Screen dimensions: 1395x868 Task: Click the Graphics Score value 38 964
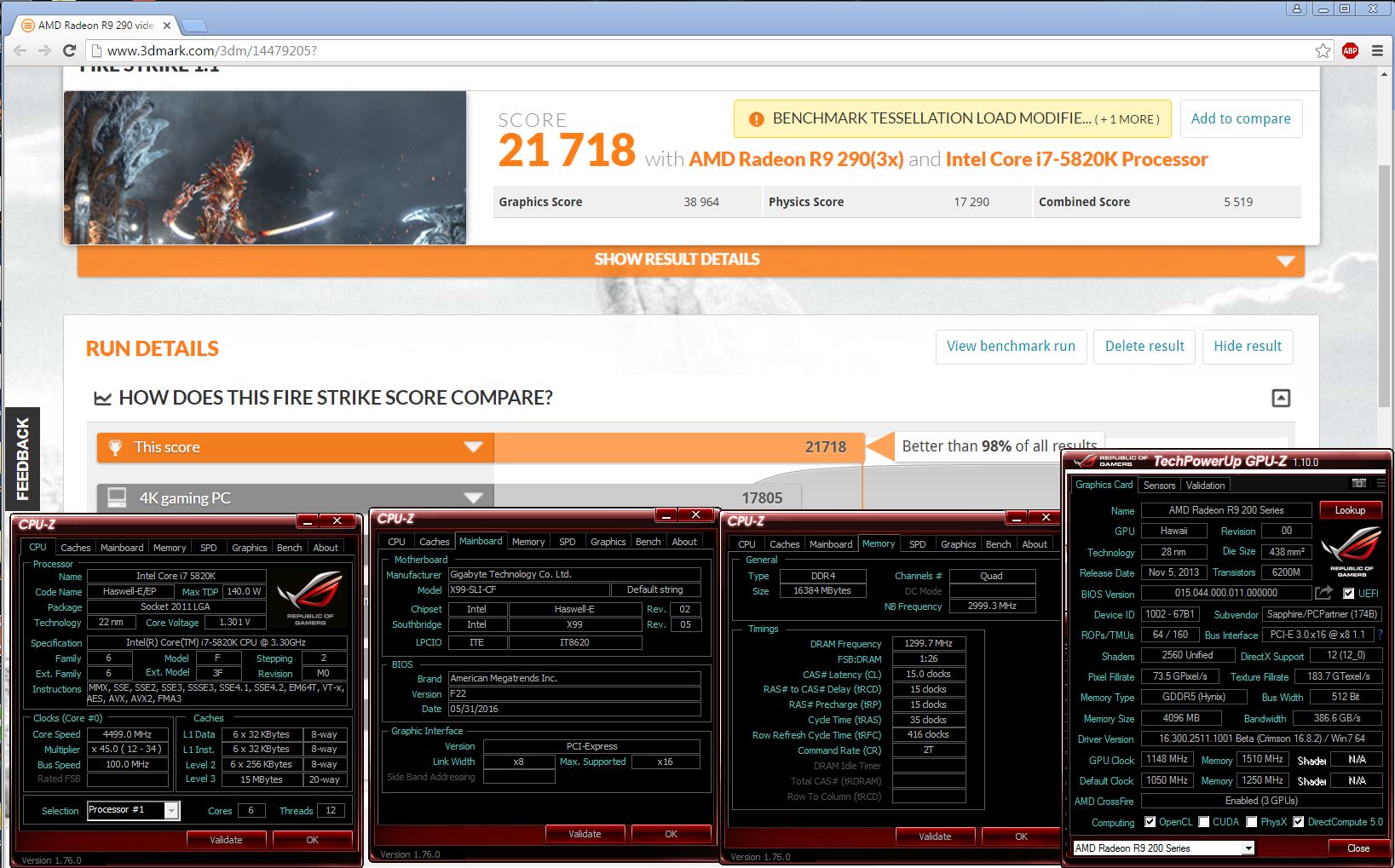pos(701,202)
